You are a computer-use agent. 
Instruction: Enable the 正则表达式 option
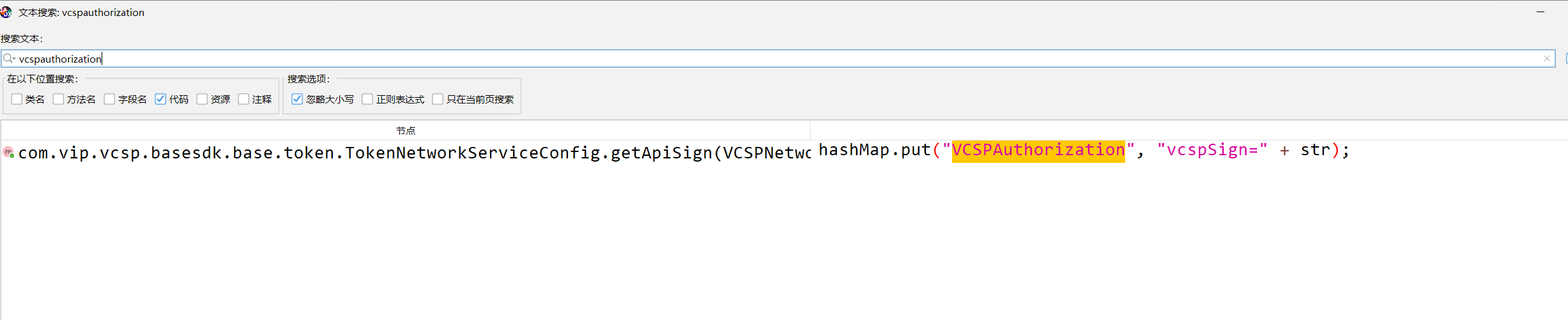[367, 99]
